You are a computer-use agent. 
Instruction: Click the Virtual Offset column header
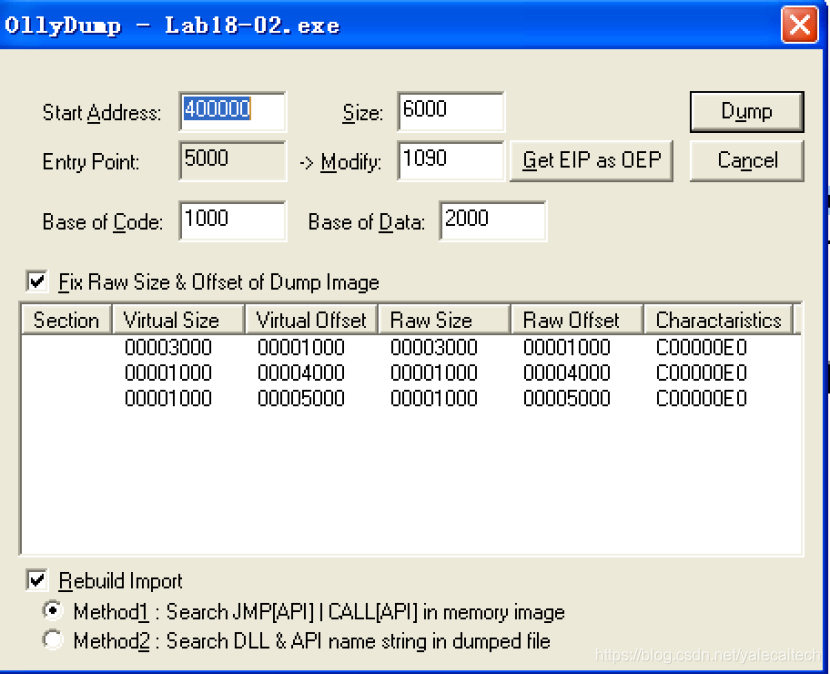[311, 319]
